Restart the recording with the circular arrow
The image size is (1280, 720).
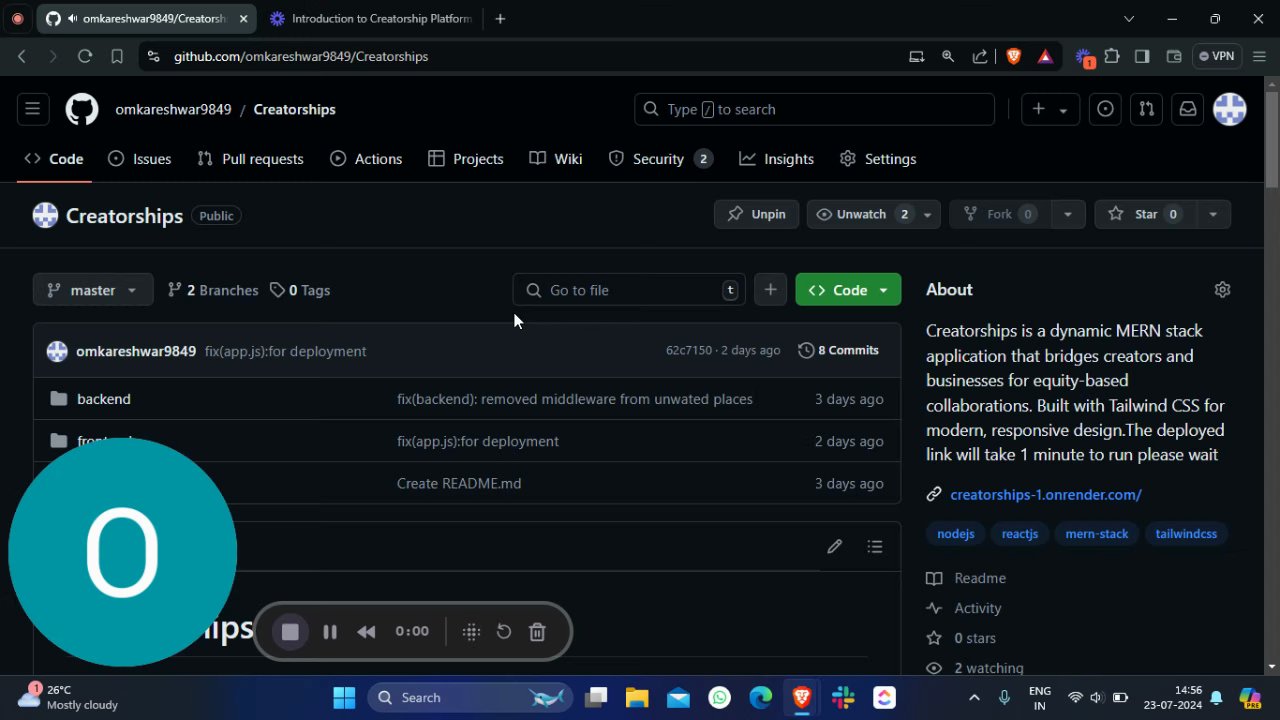click(x=504, y=631)
